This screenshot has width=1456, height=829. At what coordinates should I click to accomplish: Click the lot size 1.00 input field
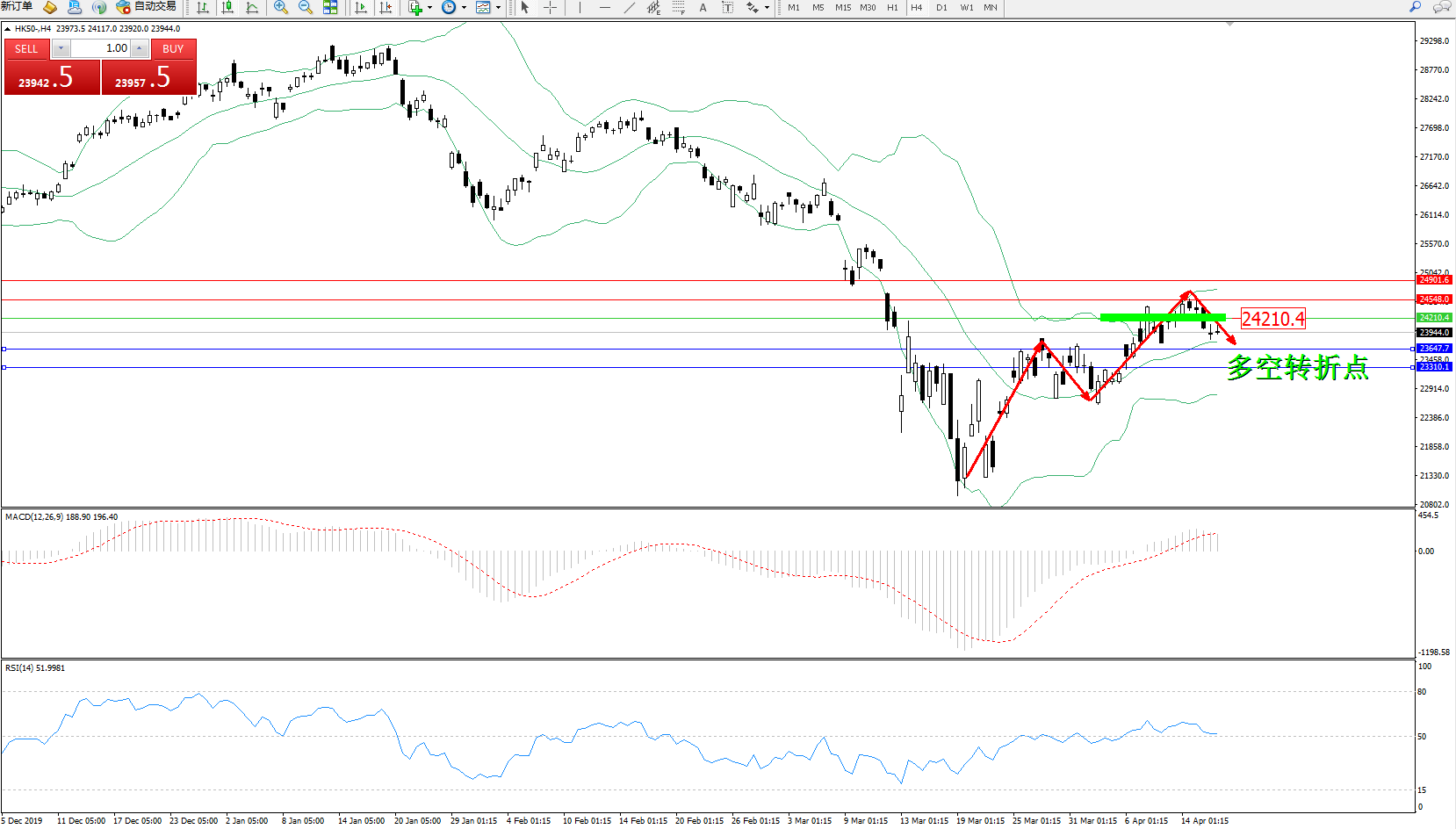(x=101, y=48)
